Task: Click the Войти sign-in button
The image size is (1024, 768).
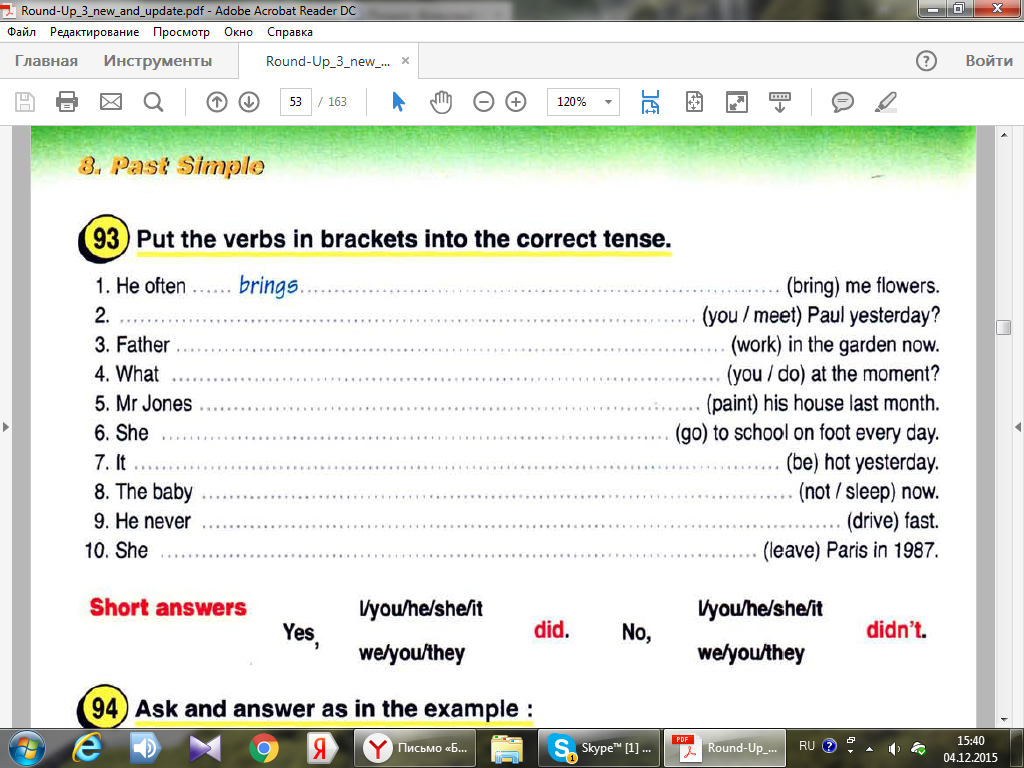Action: (989, 61)
